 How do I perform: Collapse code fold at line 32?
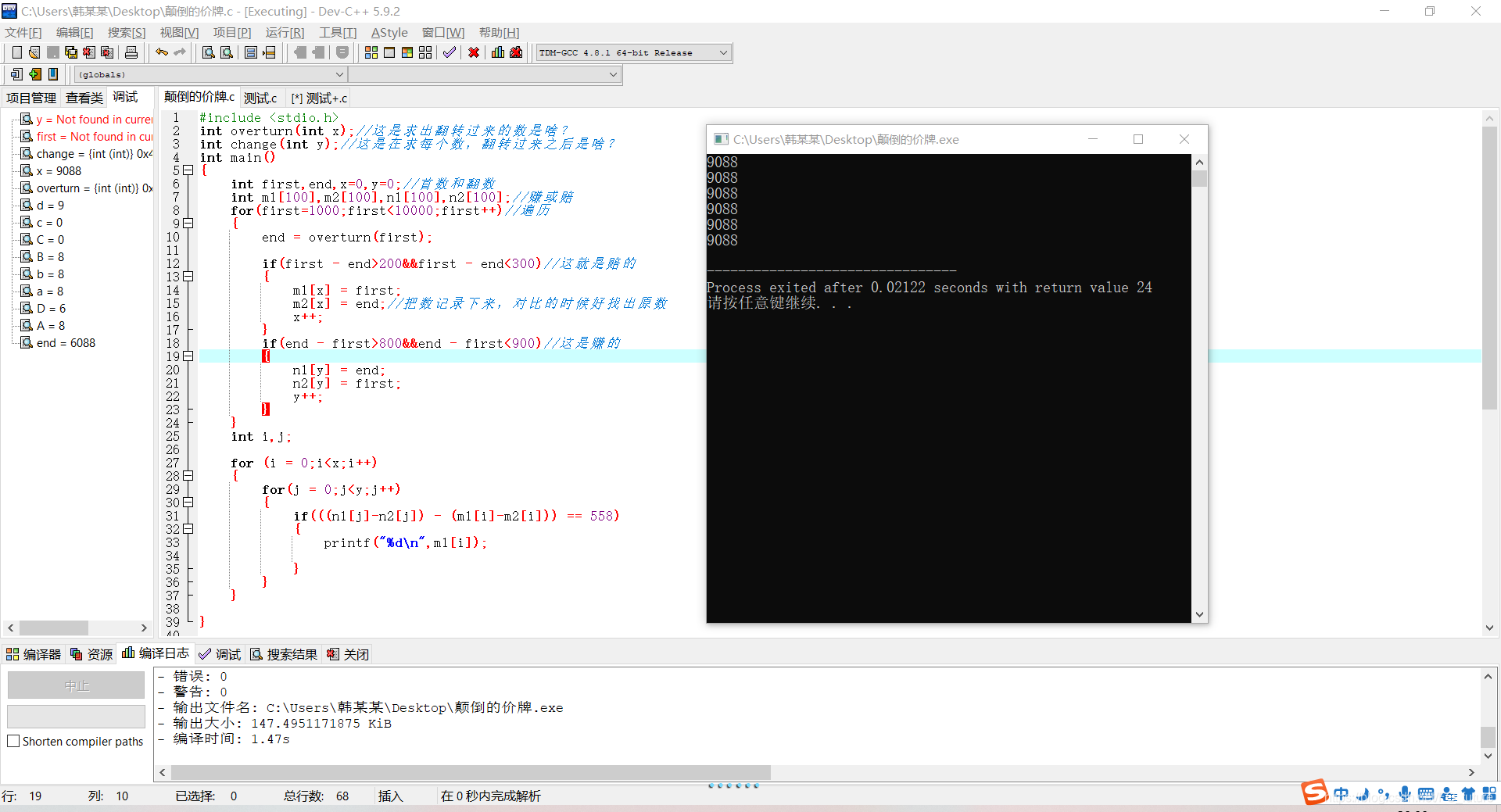188,529
